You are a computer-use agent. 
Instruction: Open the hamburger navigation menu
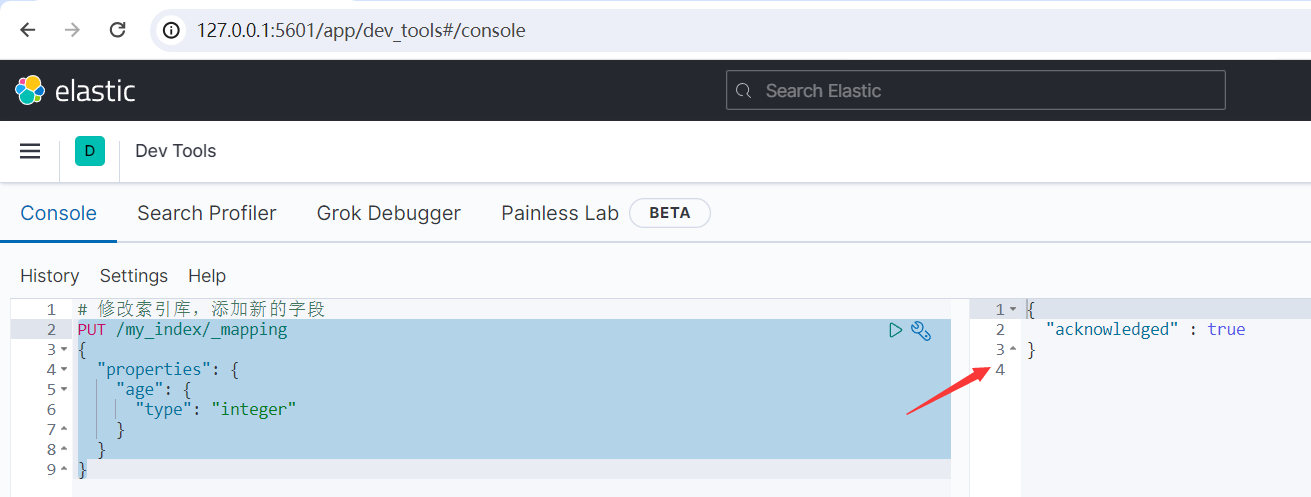(30, 151)
